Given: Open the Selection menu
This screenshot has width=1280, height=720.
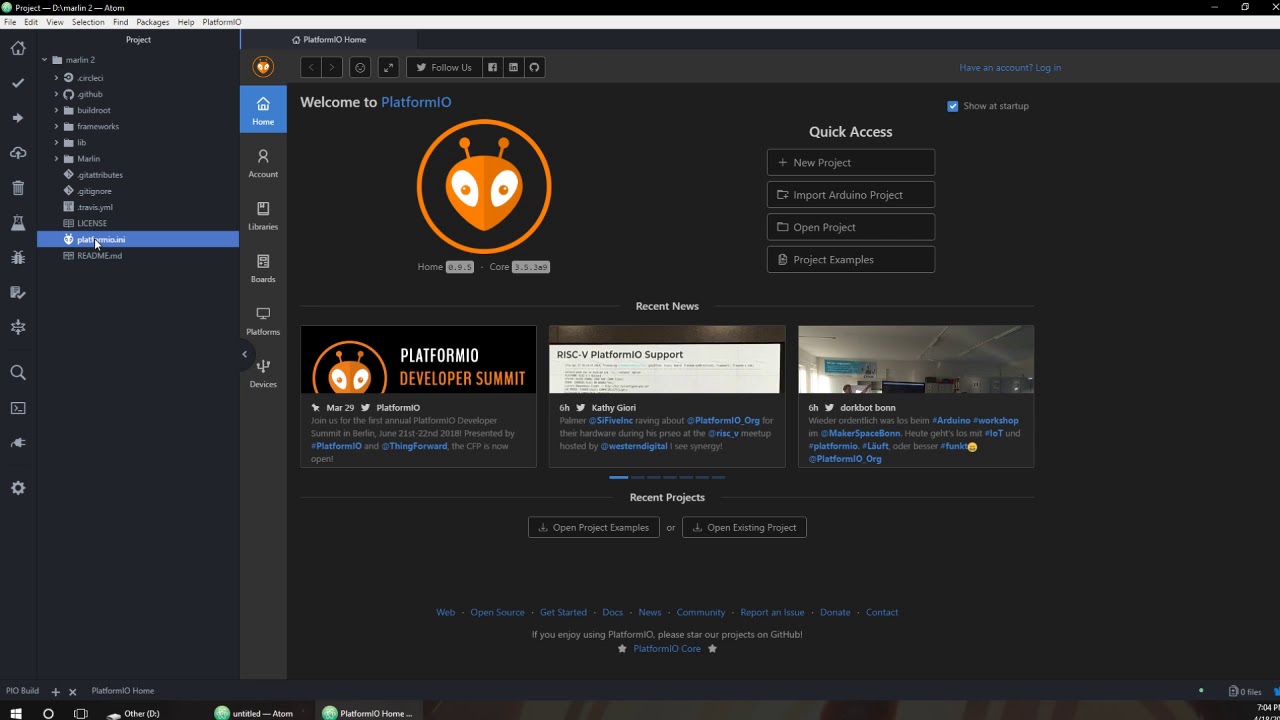Looking at the screenshot, I should (88, 22).
